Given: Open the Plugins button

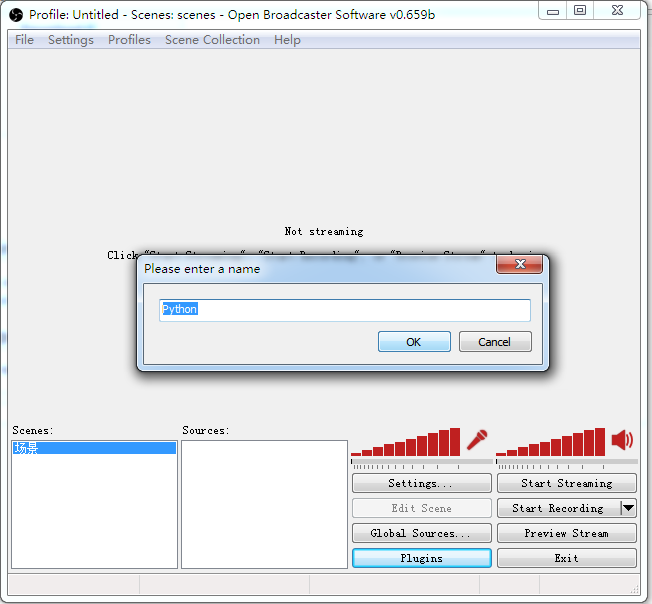Looking at the screenshot, I should point(422,558).
